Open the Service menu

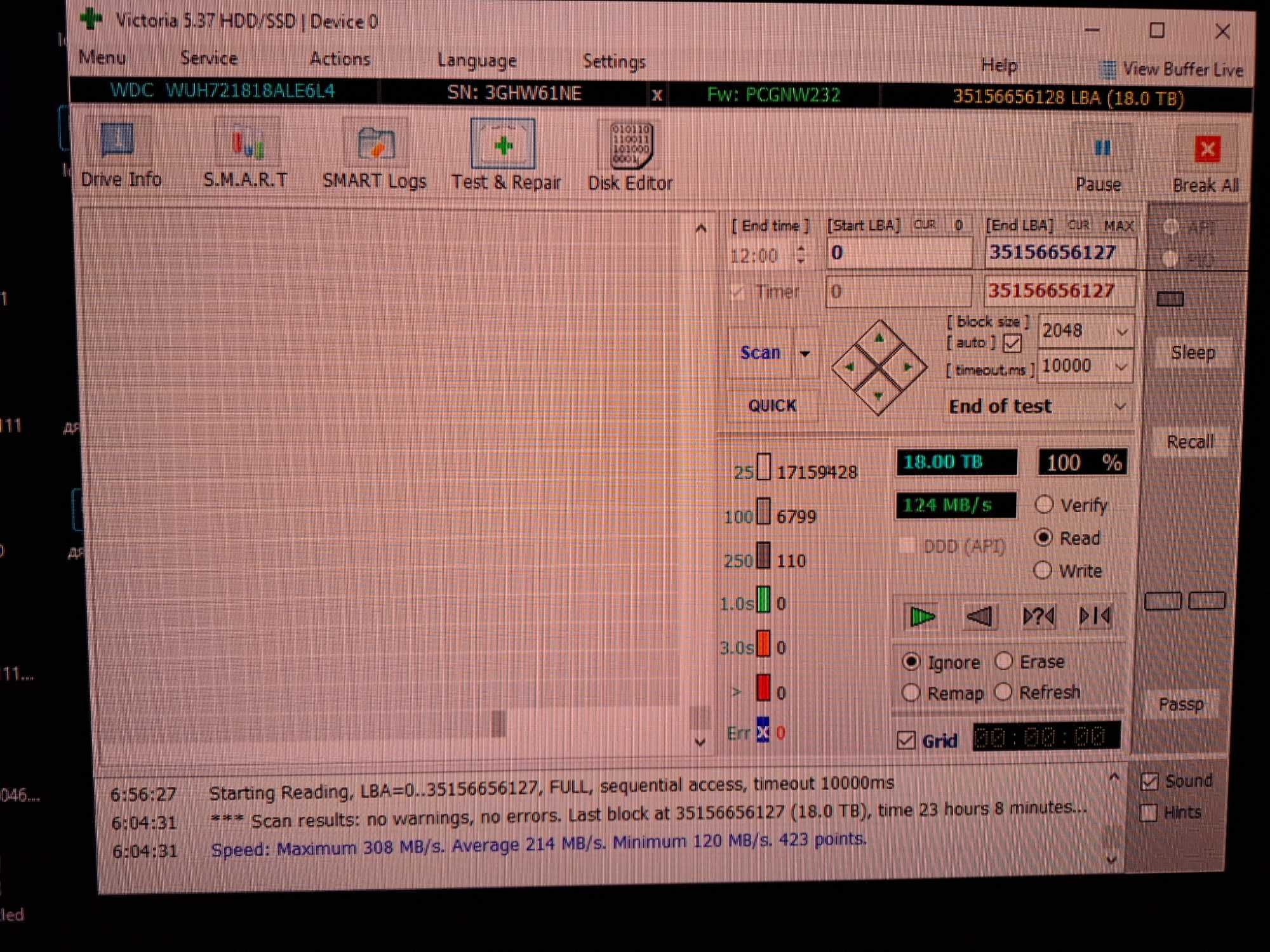(x=209, y=58)
